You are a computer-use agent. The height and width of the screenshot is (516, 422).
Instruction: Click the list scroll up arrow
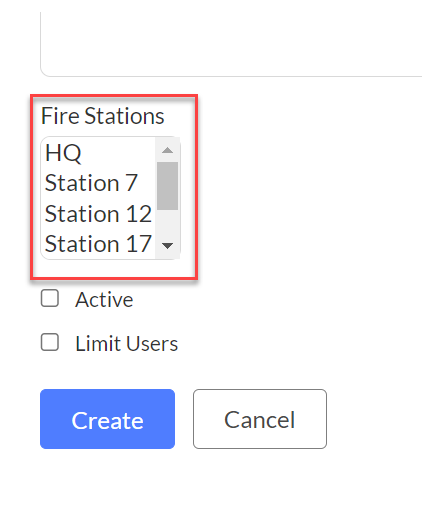pyautogui.click(x=167, y=150)
